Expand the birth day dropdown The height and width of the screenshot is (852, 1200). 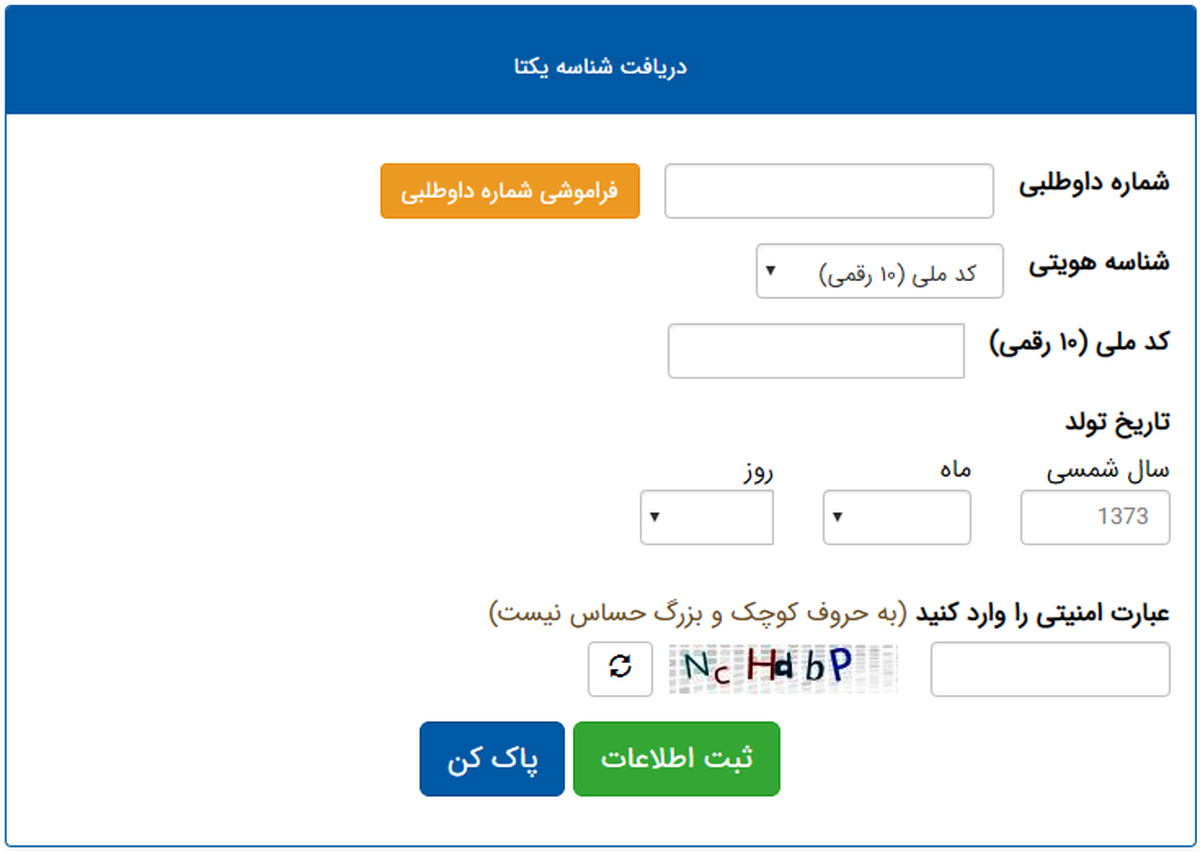pyautogui.click(x=706, y=517)
